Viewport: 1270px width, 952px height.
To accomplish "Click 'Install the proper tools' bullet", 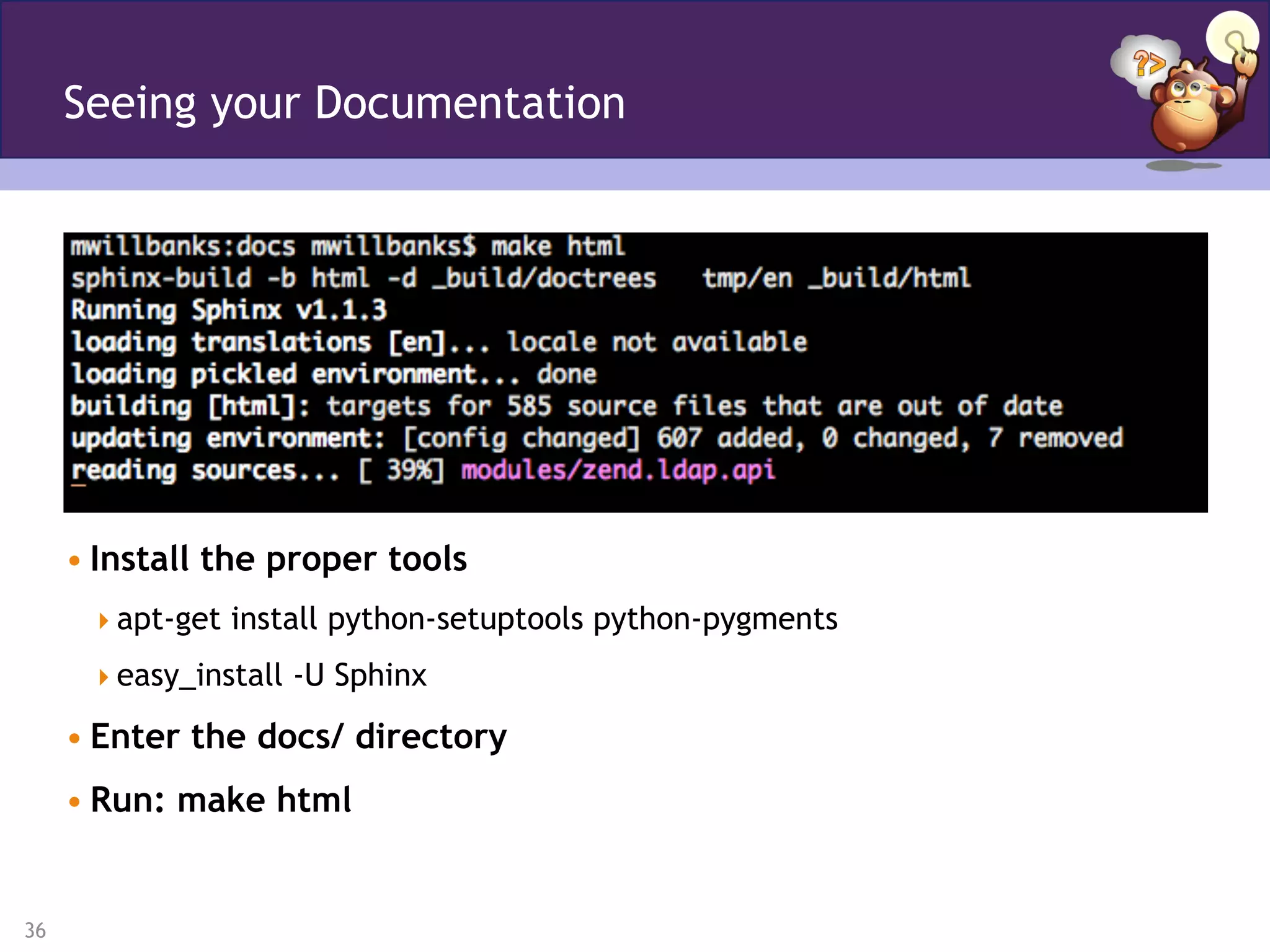I will [278, 560].
